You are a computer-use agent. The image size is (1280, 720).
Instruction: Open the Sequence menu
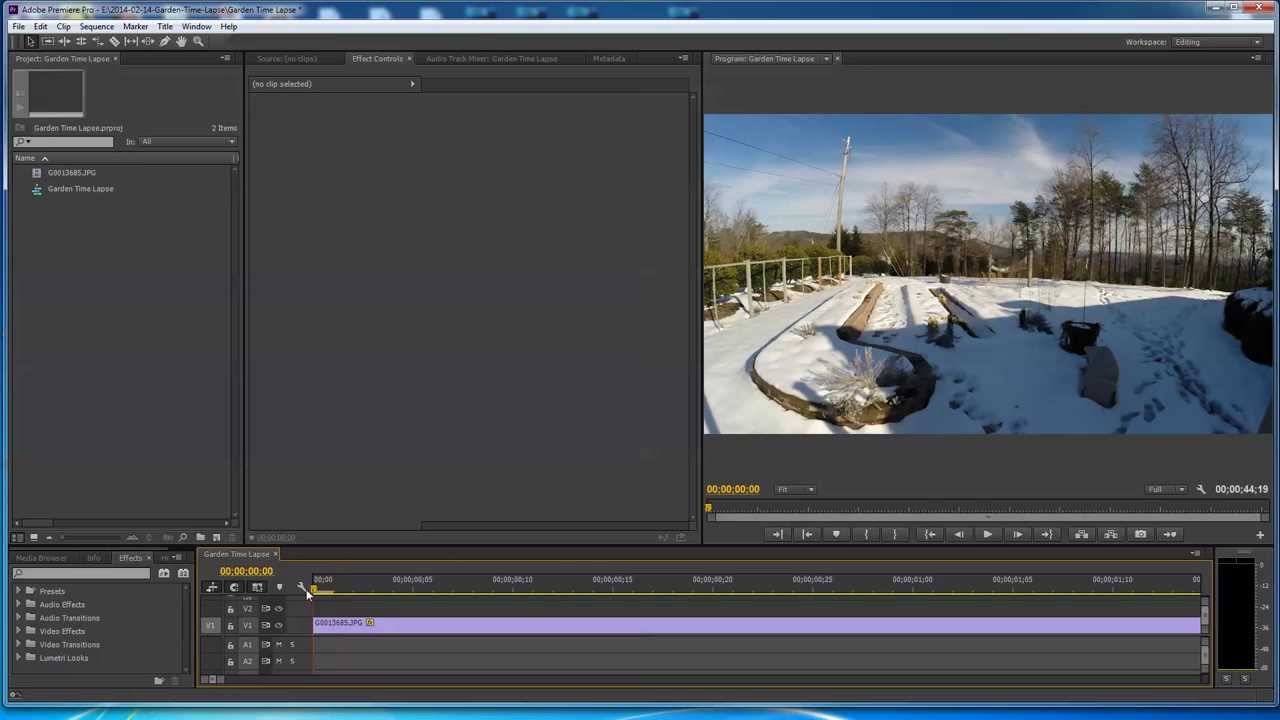tap(96, 26)
